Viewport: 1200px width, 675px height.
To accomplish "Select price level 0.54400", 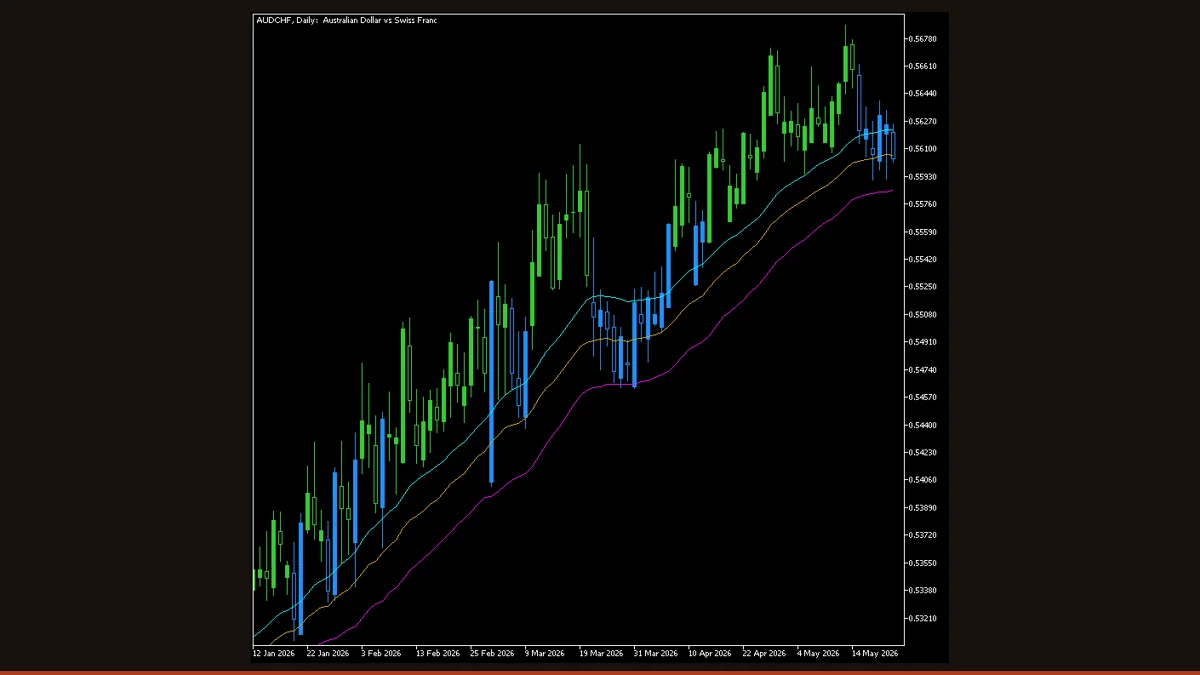I will (x=923, y=425).
